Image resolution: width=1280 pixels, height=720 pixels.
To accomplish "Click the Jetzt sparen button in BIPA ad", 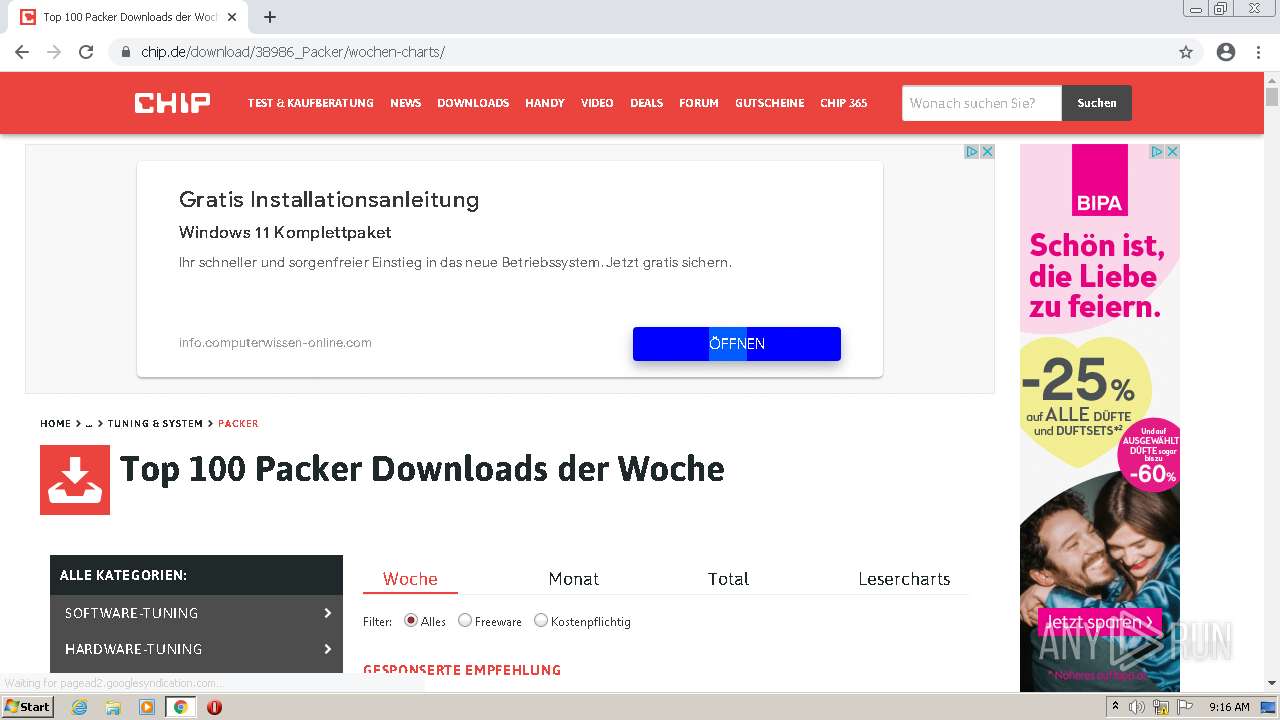I will [x=1099, y=622].
